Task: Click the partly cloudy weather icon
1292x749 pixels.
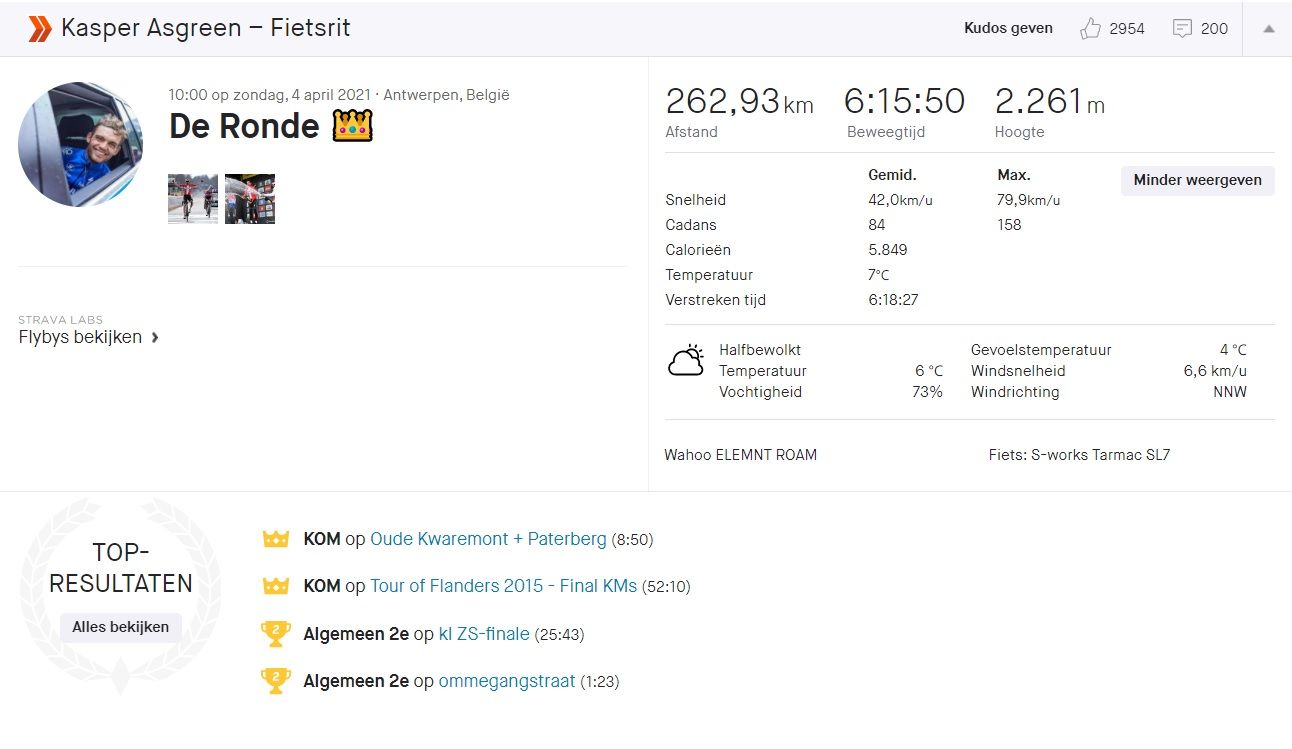Action: coord(686,361)
